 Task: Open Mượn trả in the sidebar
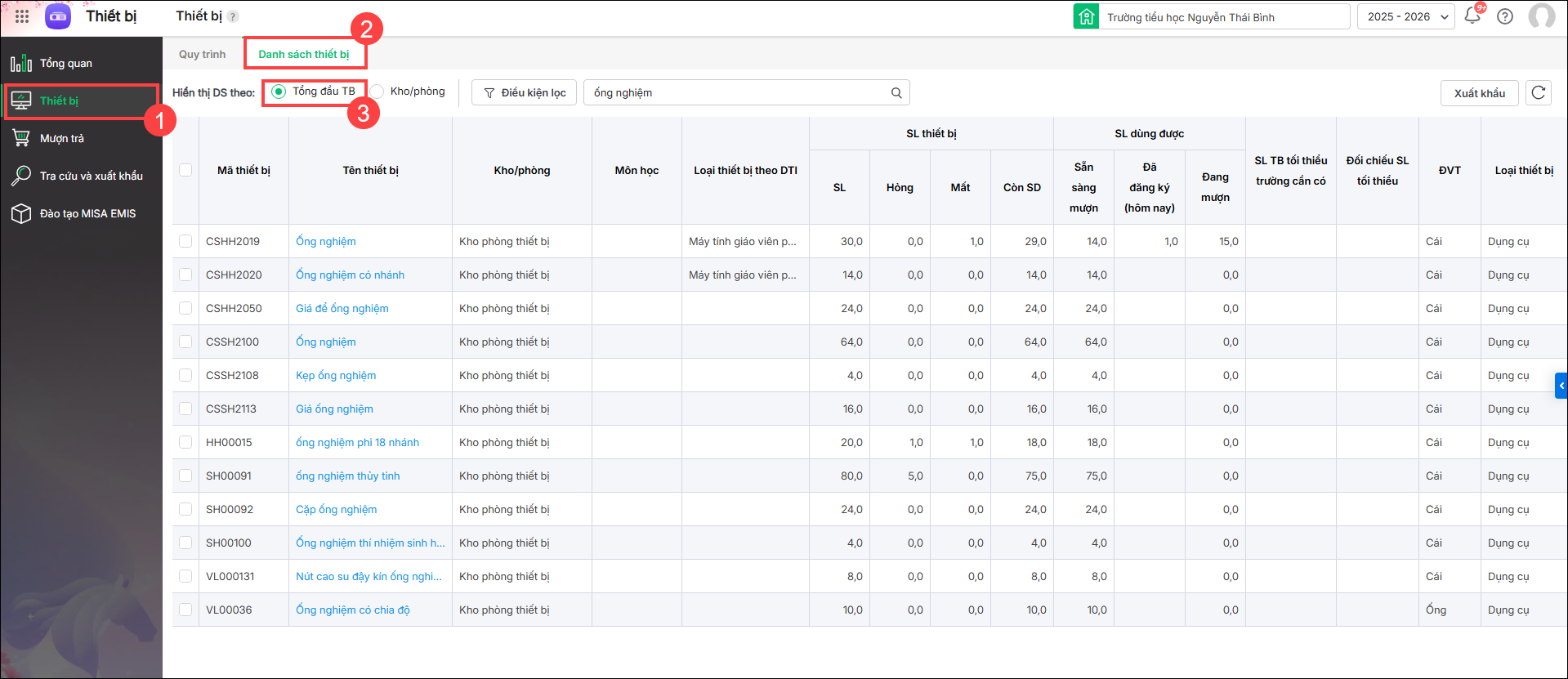62,139
